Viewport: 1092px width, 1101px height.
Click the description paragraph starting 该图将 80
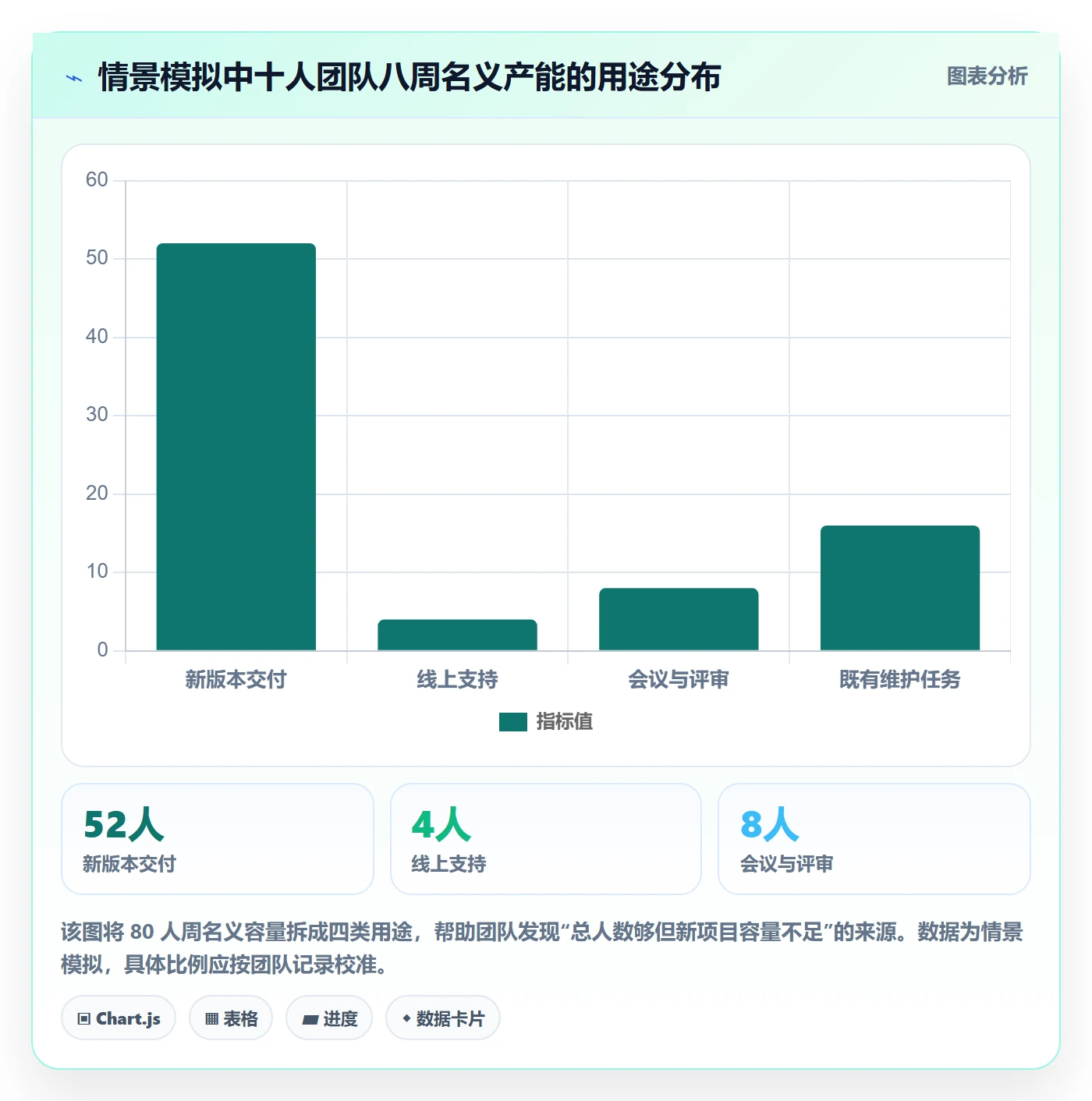click(542, 948)
